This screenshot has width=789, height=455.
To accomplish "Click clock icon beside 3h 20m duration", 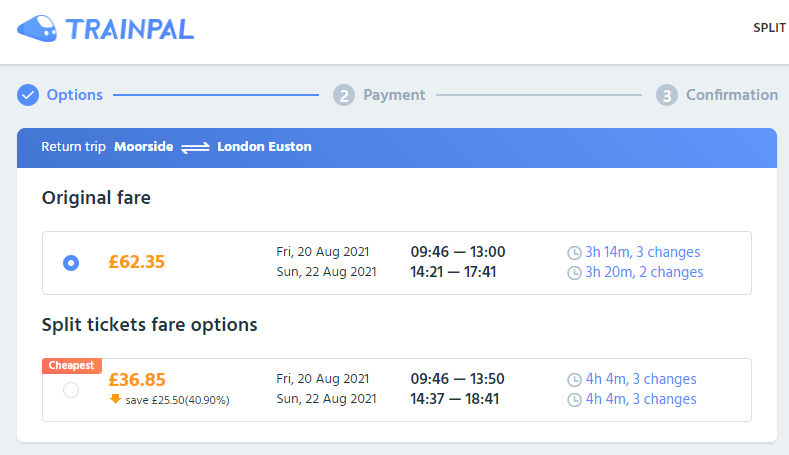I will pyautogui.click(x=574, y=273).
